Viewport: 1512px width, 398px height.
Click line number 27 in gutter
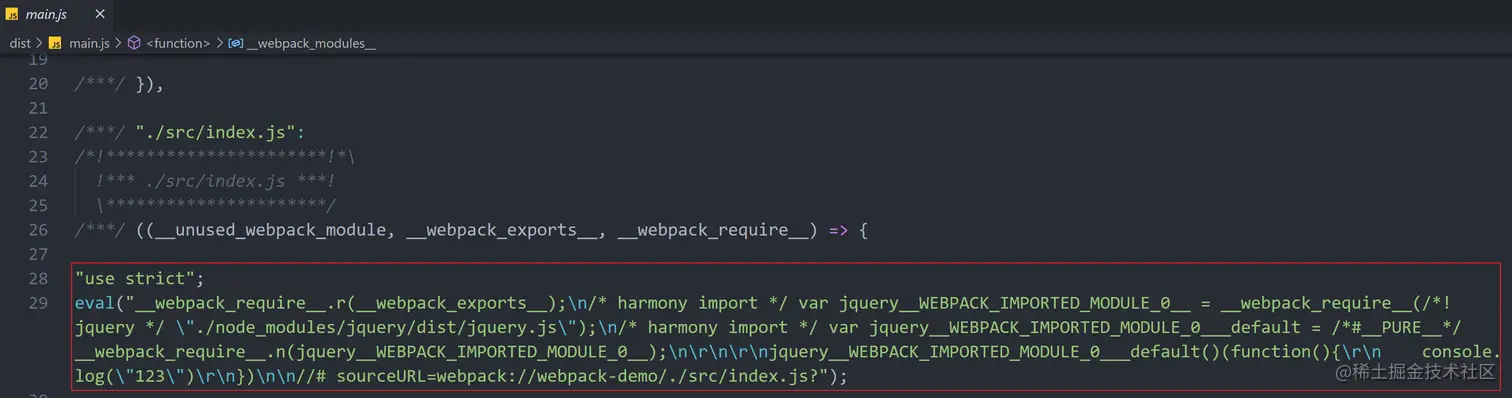(x=38, y=254)
